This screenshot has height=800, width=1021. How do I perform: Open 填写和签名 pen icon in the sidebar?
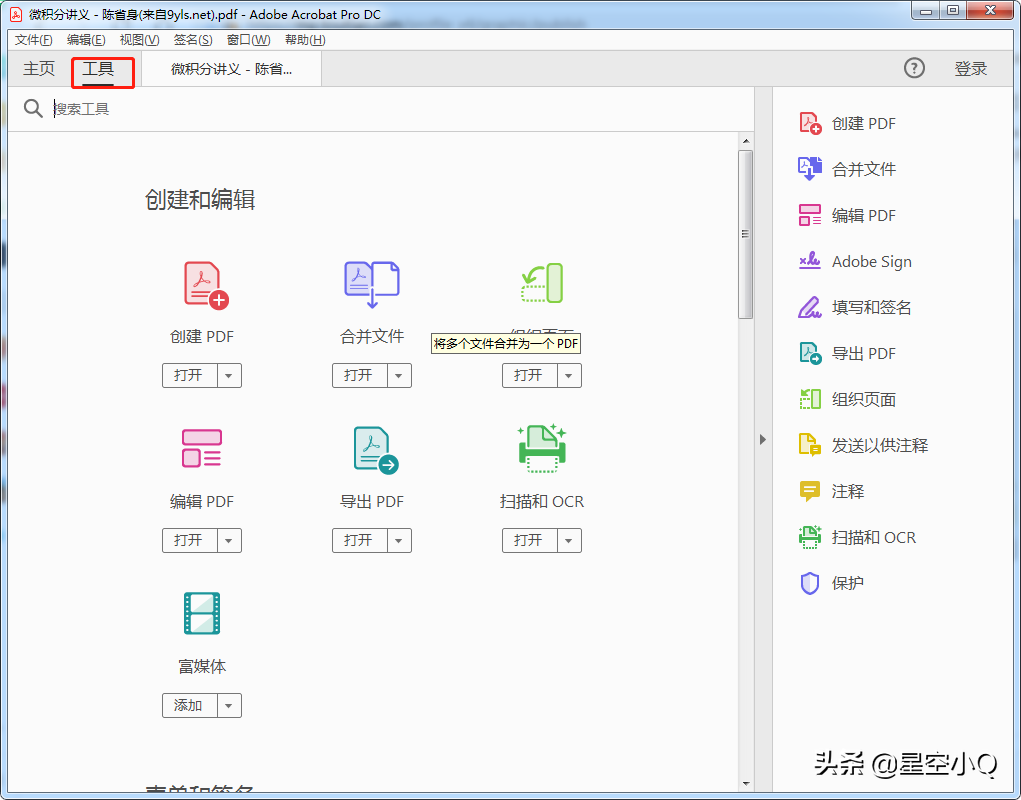click(x=810, y=307)
